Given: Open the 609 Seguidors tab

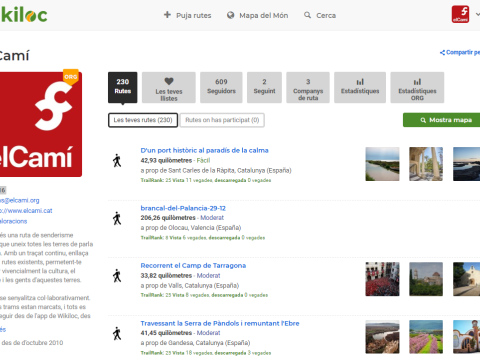Looking at the screenshot, I should tap(221, 87).
